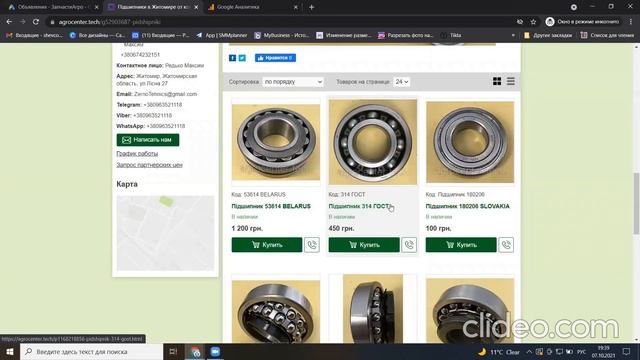
Task: Open the 'Разрезать фото' bookmark
Action: tap(405, 36)
